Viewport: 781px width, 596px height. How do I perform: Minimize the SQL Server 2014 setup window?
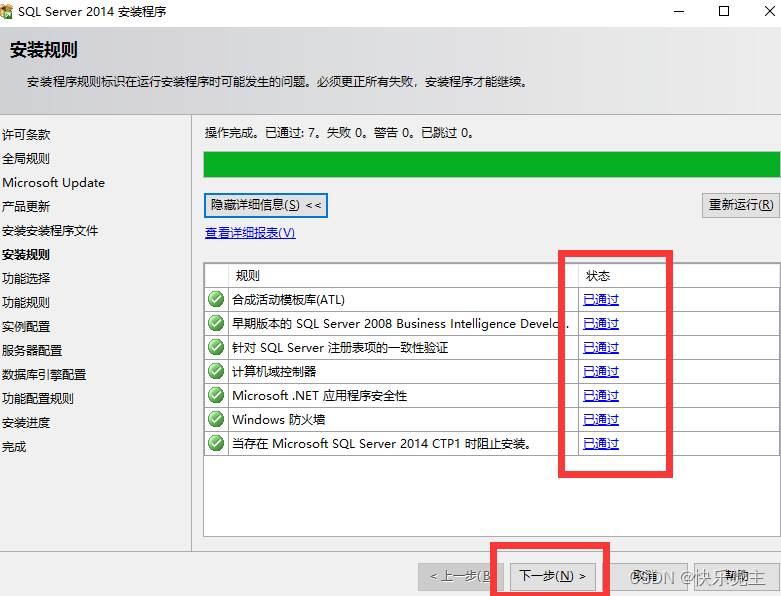click(679, 11)
